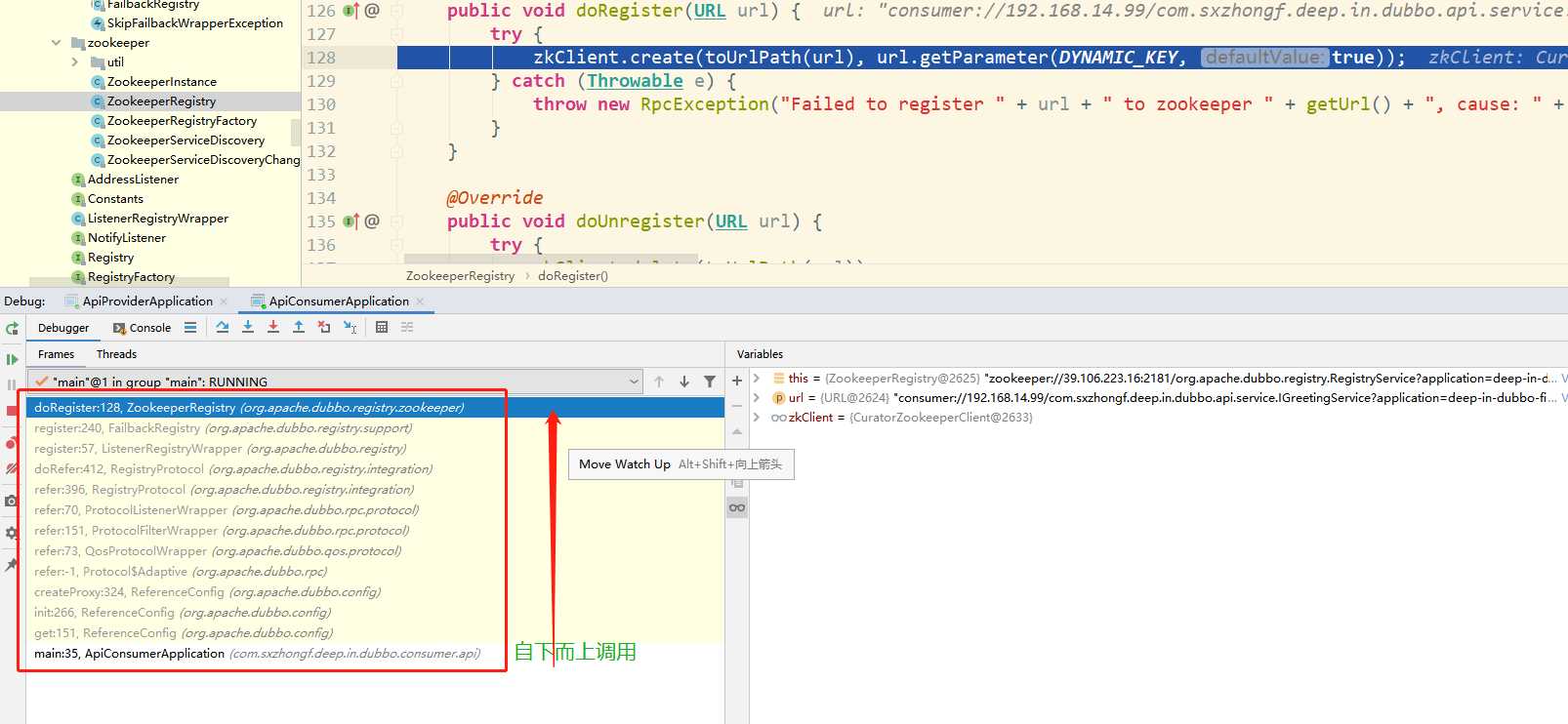1568x724 pixels.
Task: Click the project tree vertical scrollbar
Action: coord(296,132)
